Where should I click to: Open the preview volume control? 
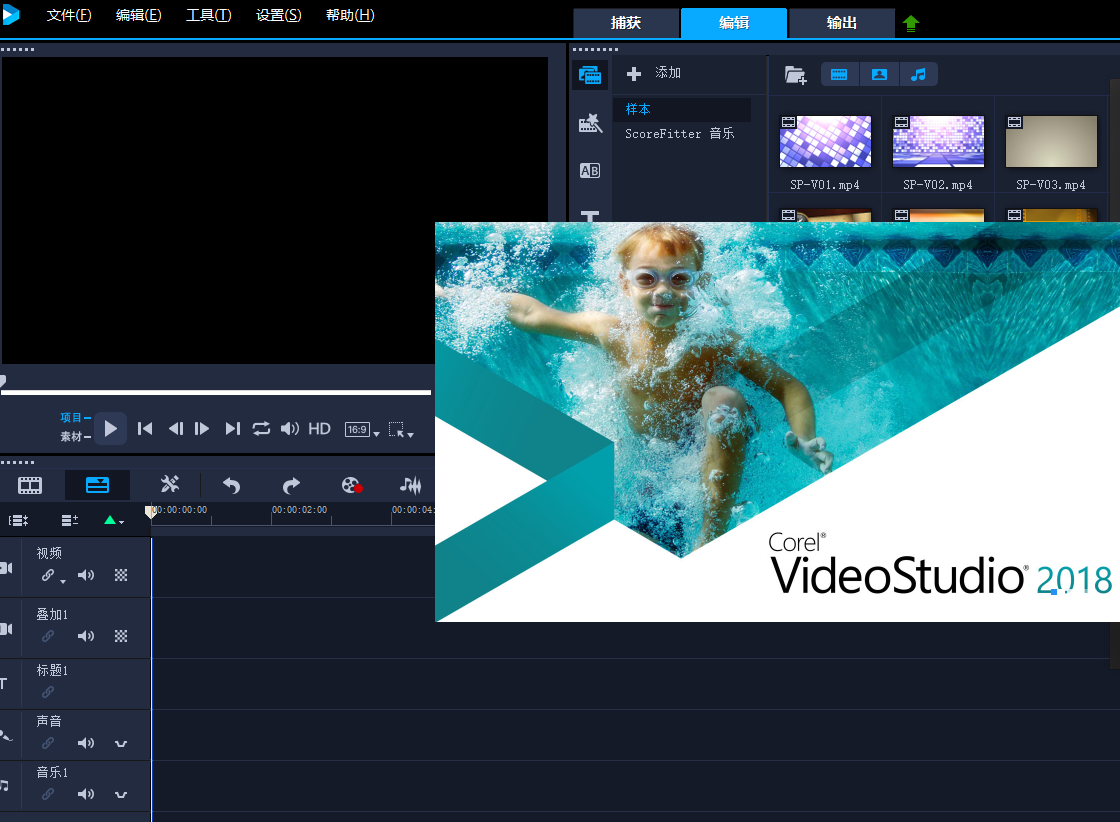tap(289, 428)
